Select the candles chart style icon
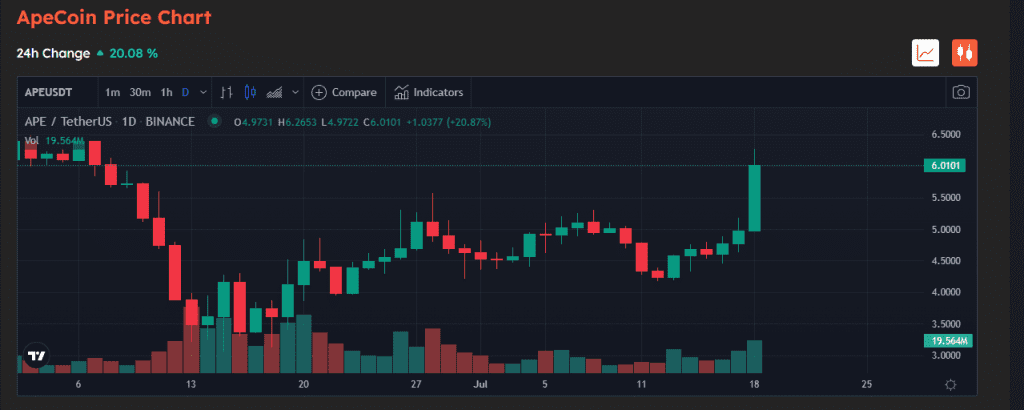 [x=249, y=92]
